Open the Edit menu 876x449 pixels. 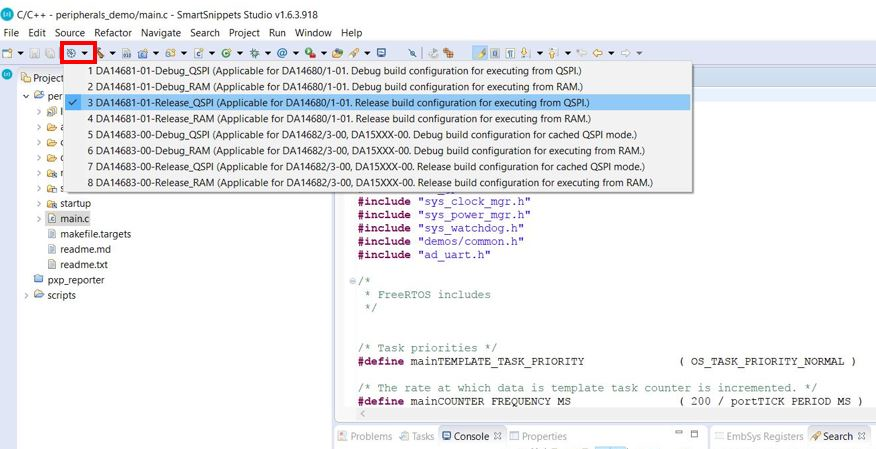[x=37, y=33]
